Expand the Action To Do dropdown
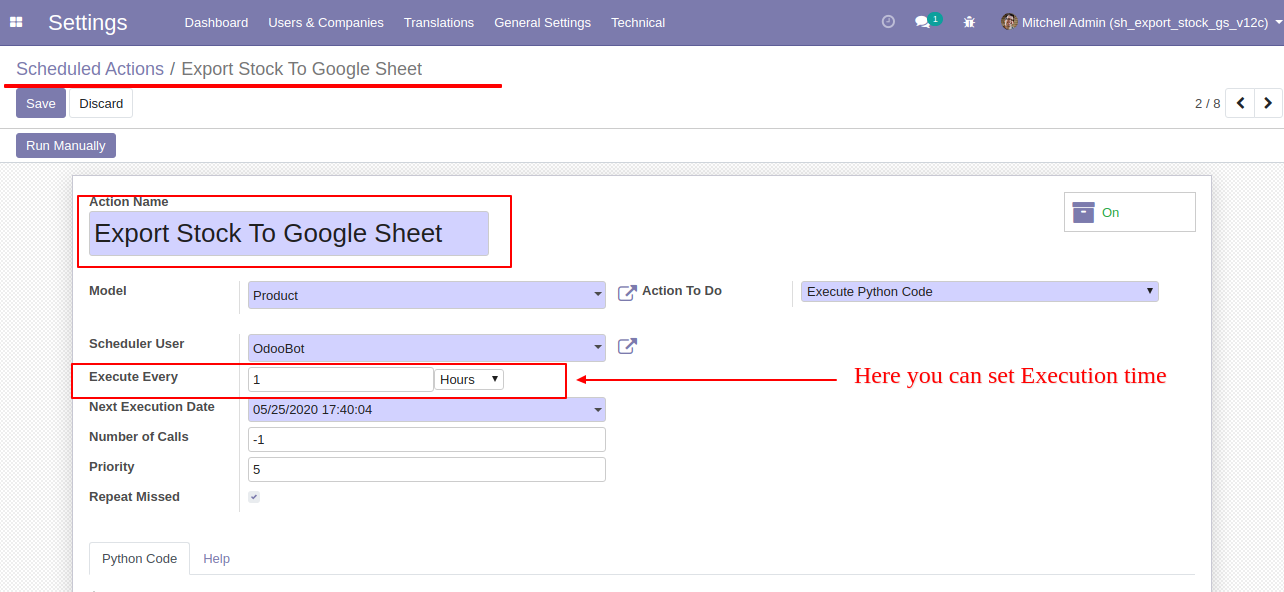Screen dimensions: 1284x592 click(x=980, y=292)
